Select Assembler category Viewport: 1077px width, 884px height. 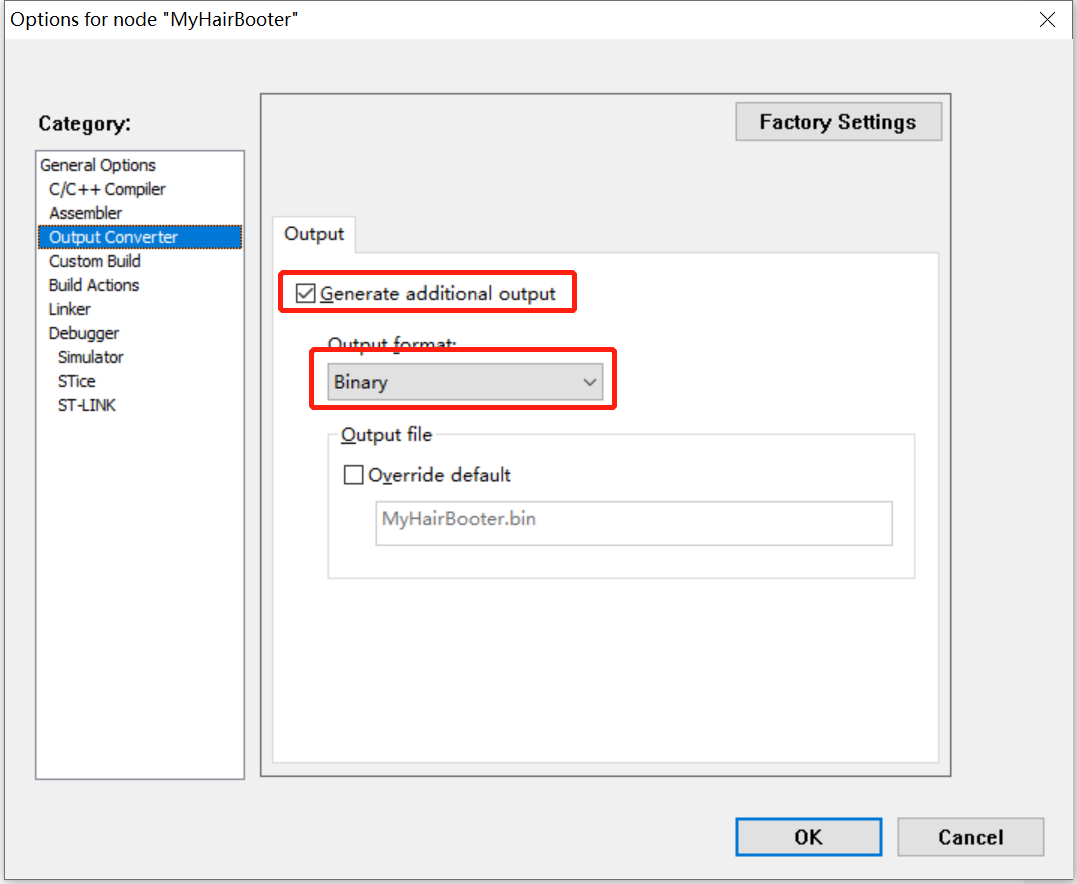click(x=85, y=213)
